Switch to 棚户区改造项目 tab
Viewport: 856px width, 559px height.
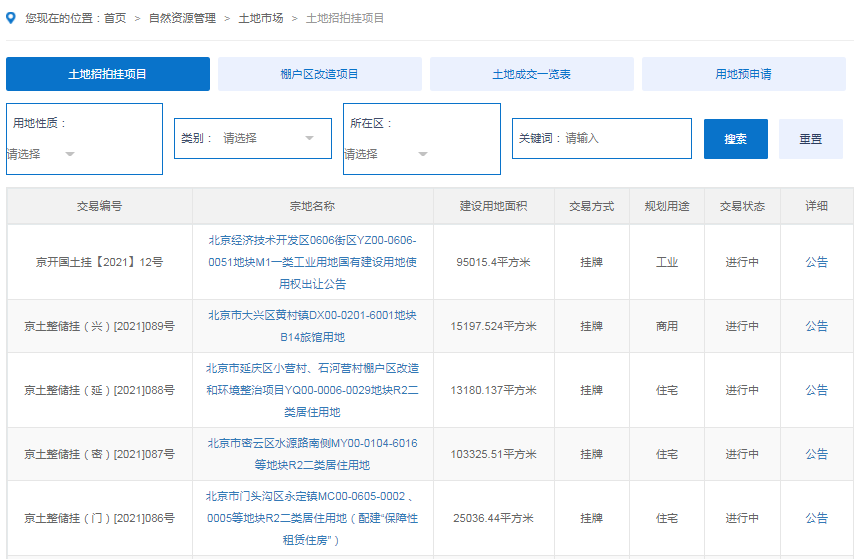click(x=320, y=74)
